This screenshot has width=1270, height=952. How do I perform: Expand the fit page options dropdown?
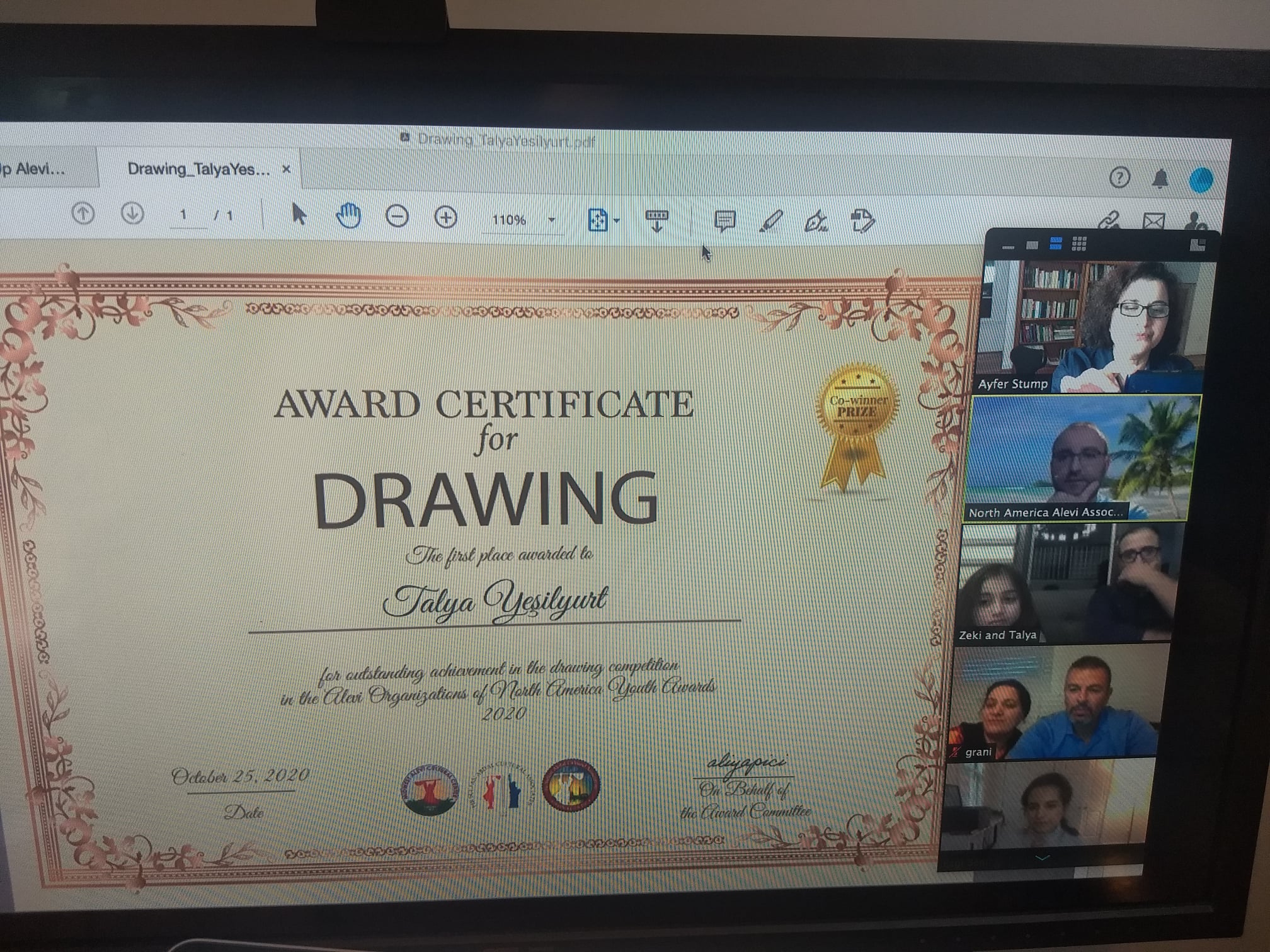point(617,220)
